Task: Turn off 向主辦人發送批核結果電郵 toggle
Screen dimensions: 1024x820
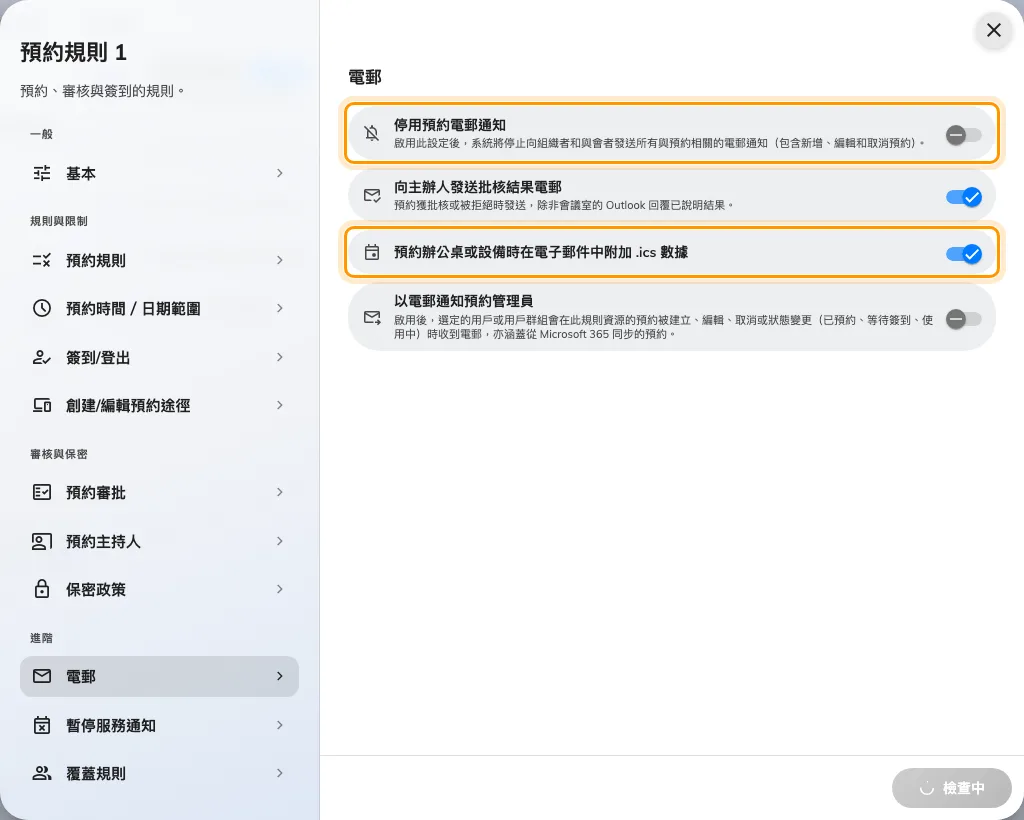Action: 963,197
